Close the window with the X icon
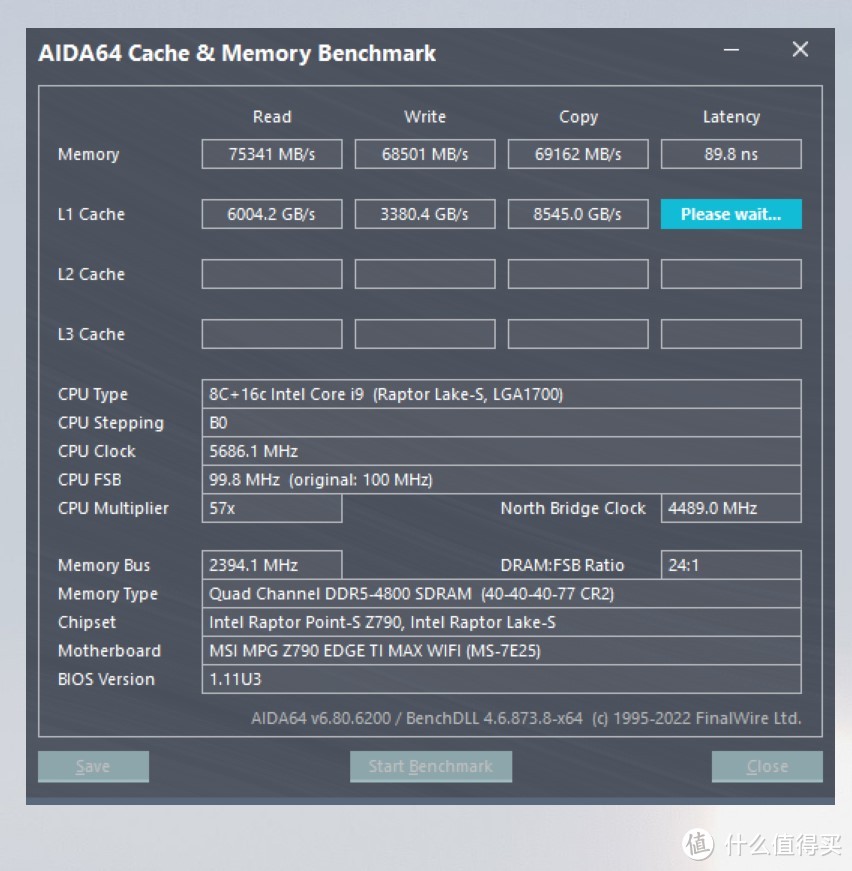The height and width of the screenshot is (871, 852). point(800,49)
